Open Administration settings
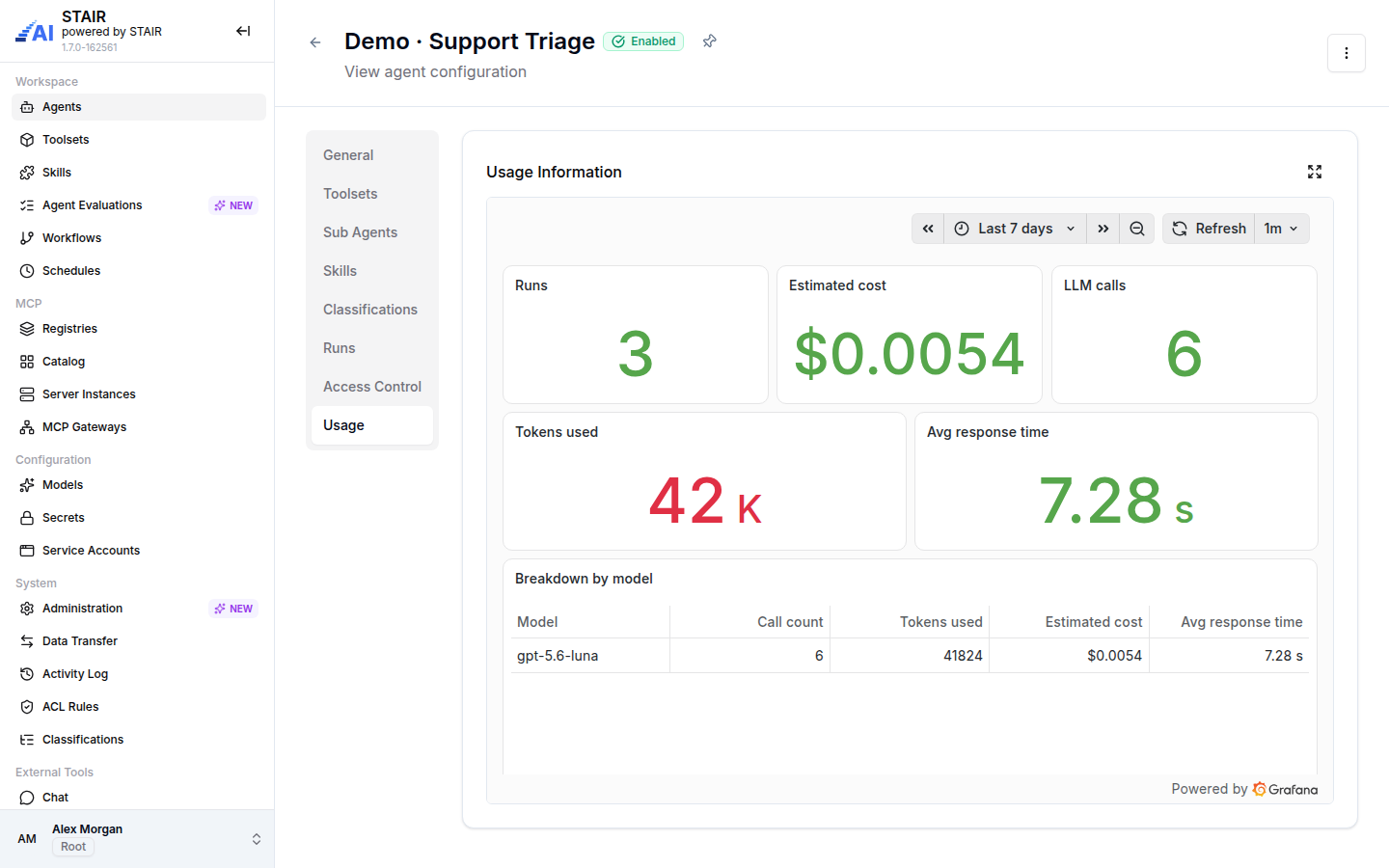 coord(139,609)
